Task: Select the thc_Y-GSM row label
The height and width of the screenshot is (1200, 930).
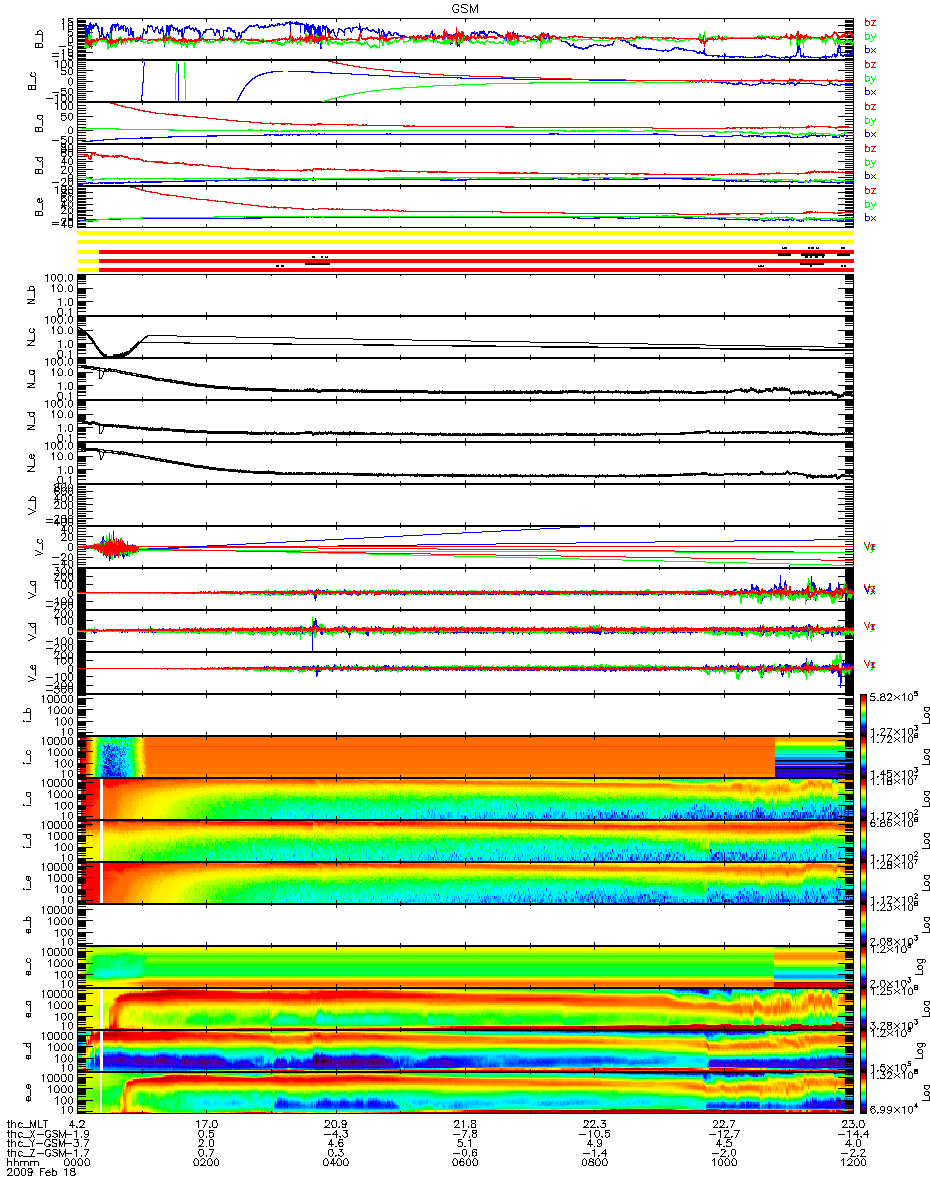Action: pos(36,1145)
